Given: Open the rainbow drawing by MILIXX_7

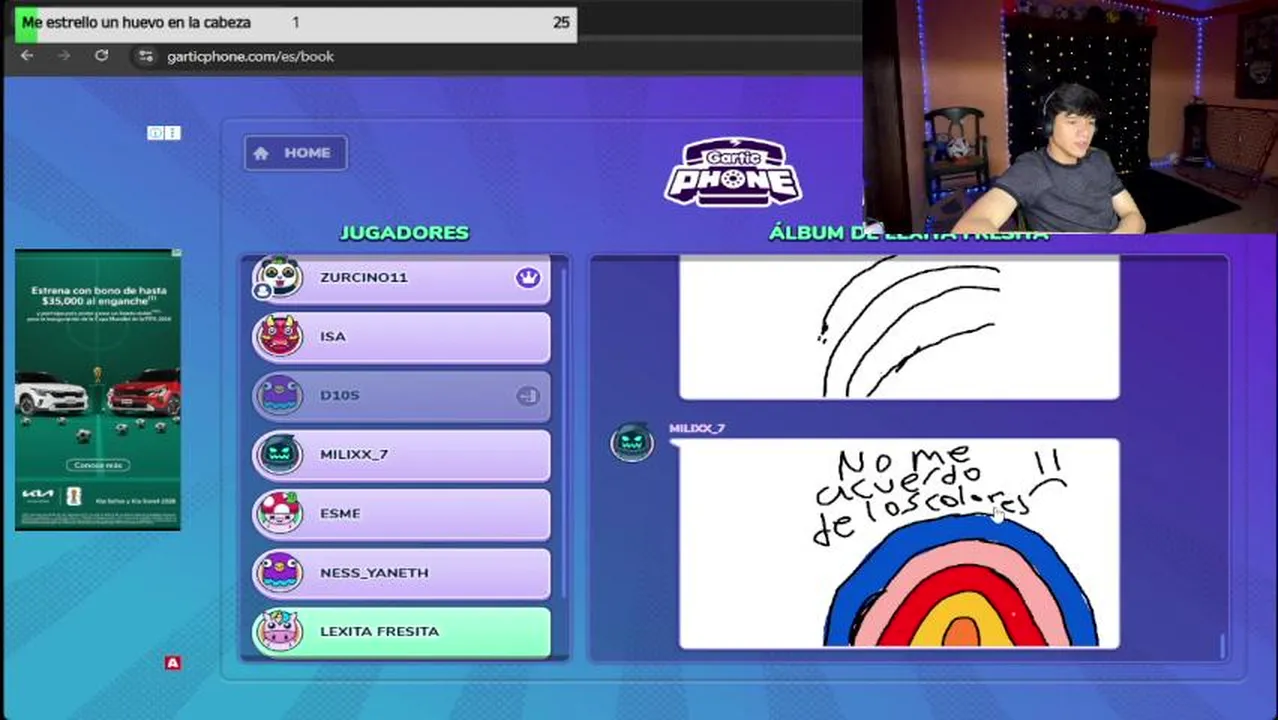Looking at the screenshot, I should click(899, 543).
